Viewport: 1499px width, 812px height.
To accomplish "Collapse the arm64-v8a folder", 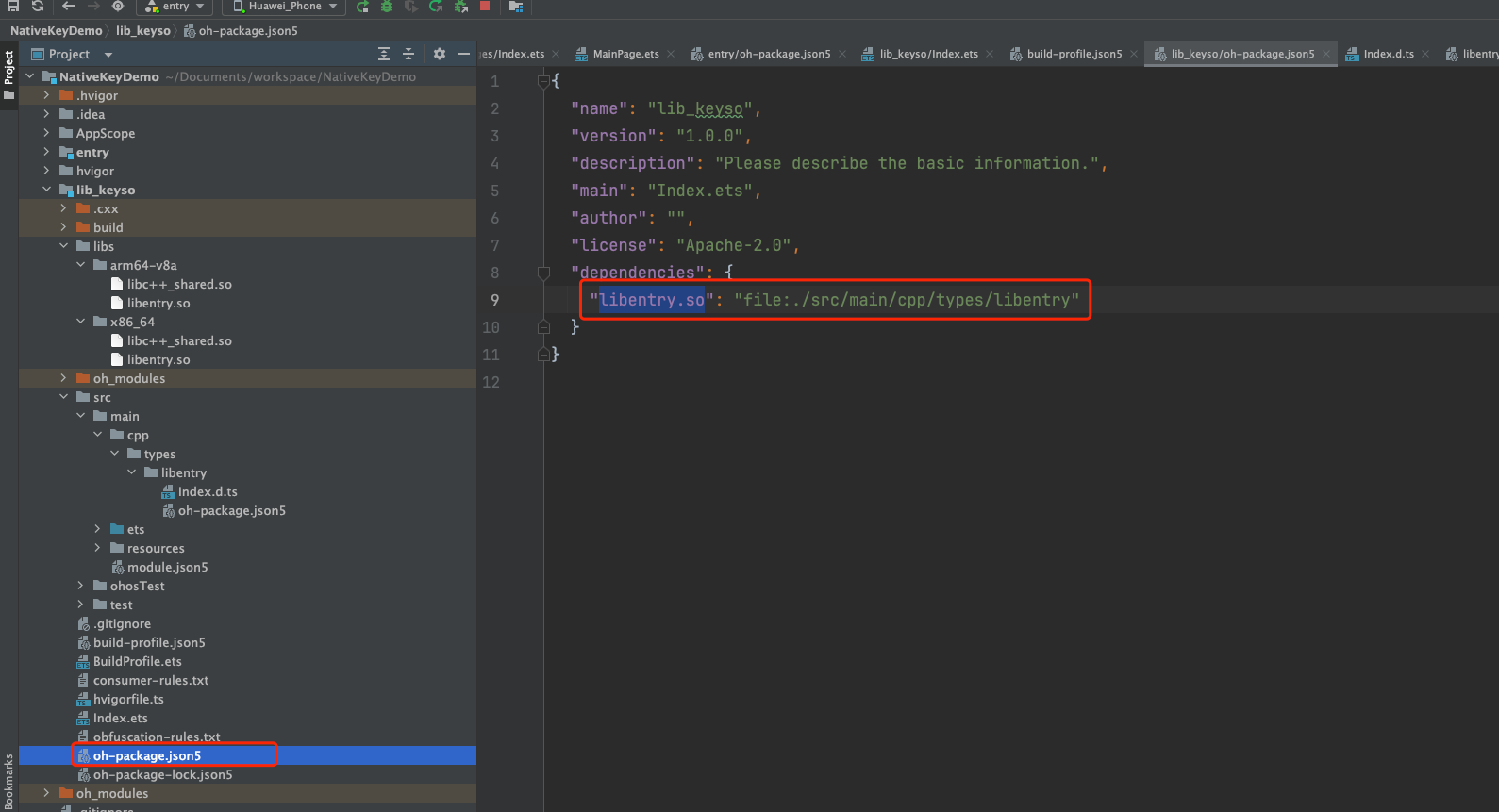I will (x=80, y=265).
